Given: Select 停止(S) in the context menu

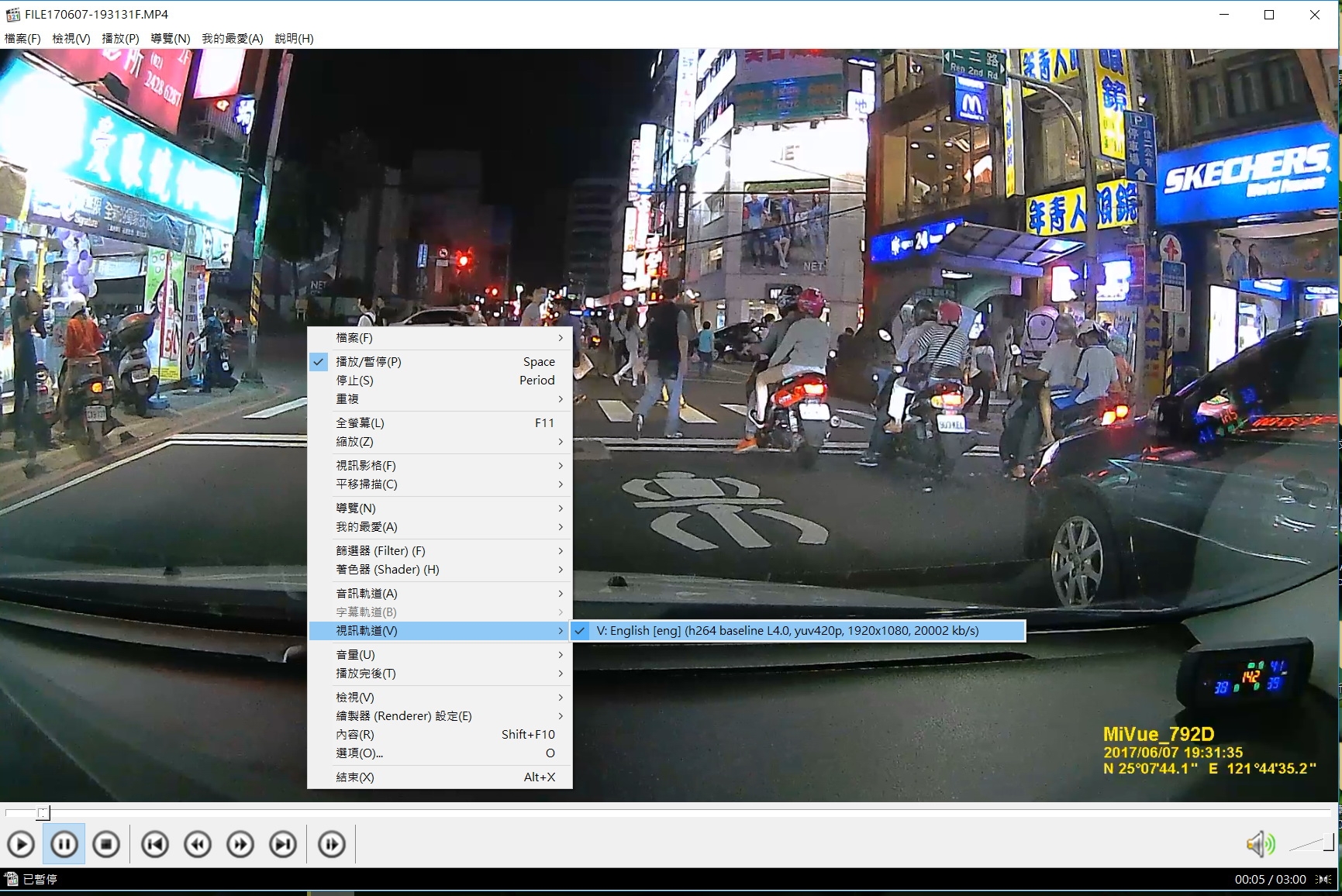Looking at the screenshot, I should tap(440, 381).
